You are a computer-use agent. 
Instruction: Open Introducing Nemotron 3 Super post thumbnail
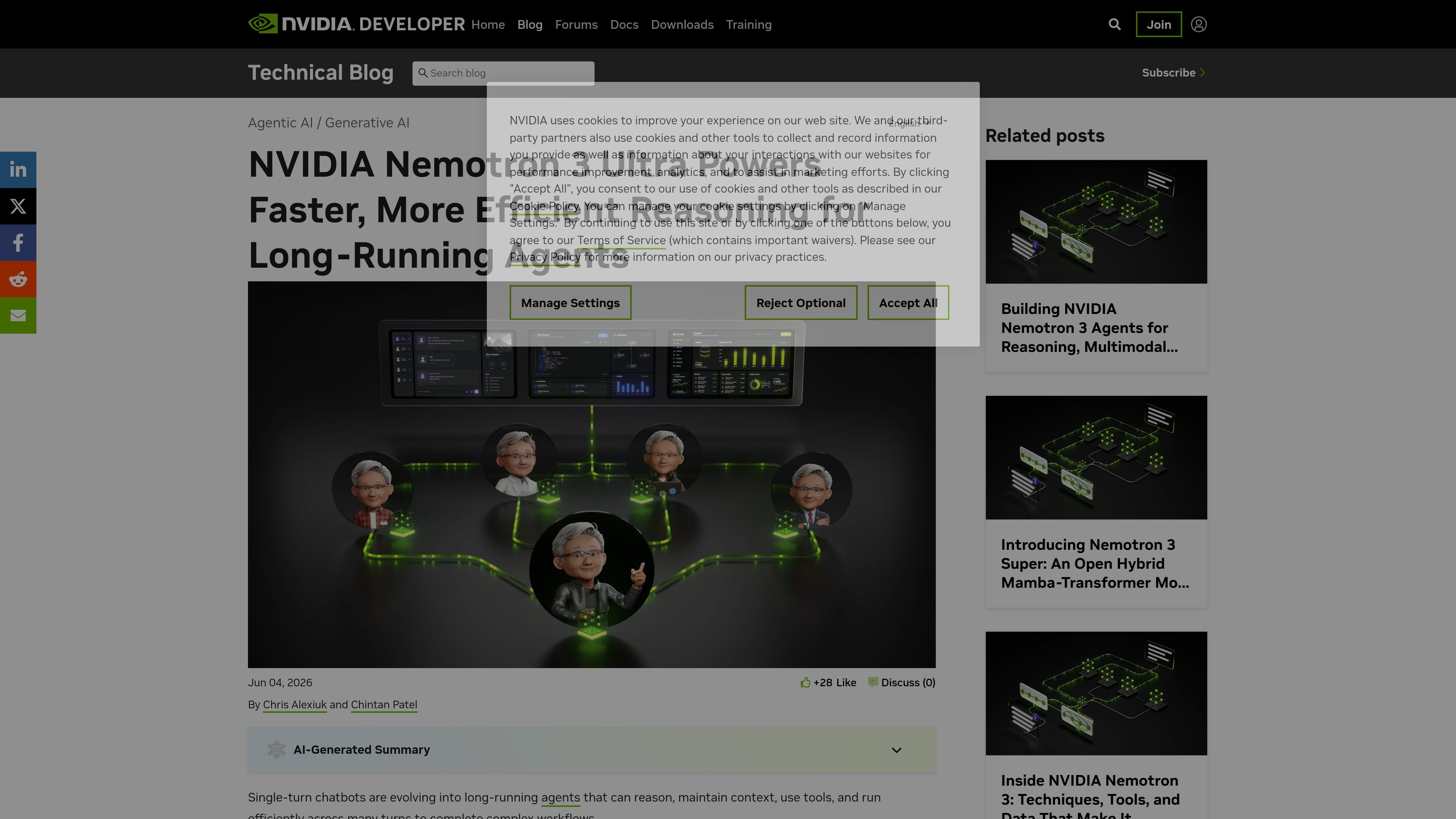[x=1096, y=457]
